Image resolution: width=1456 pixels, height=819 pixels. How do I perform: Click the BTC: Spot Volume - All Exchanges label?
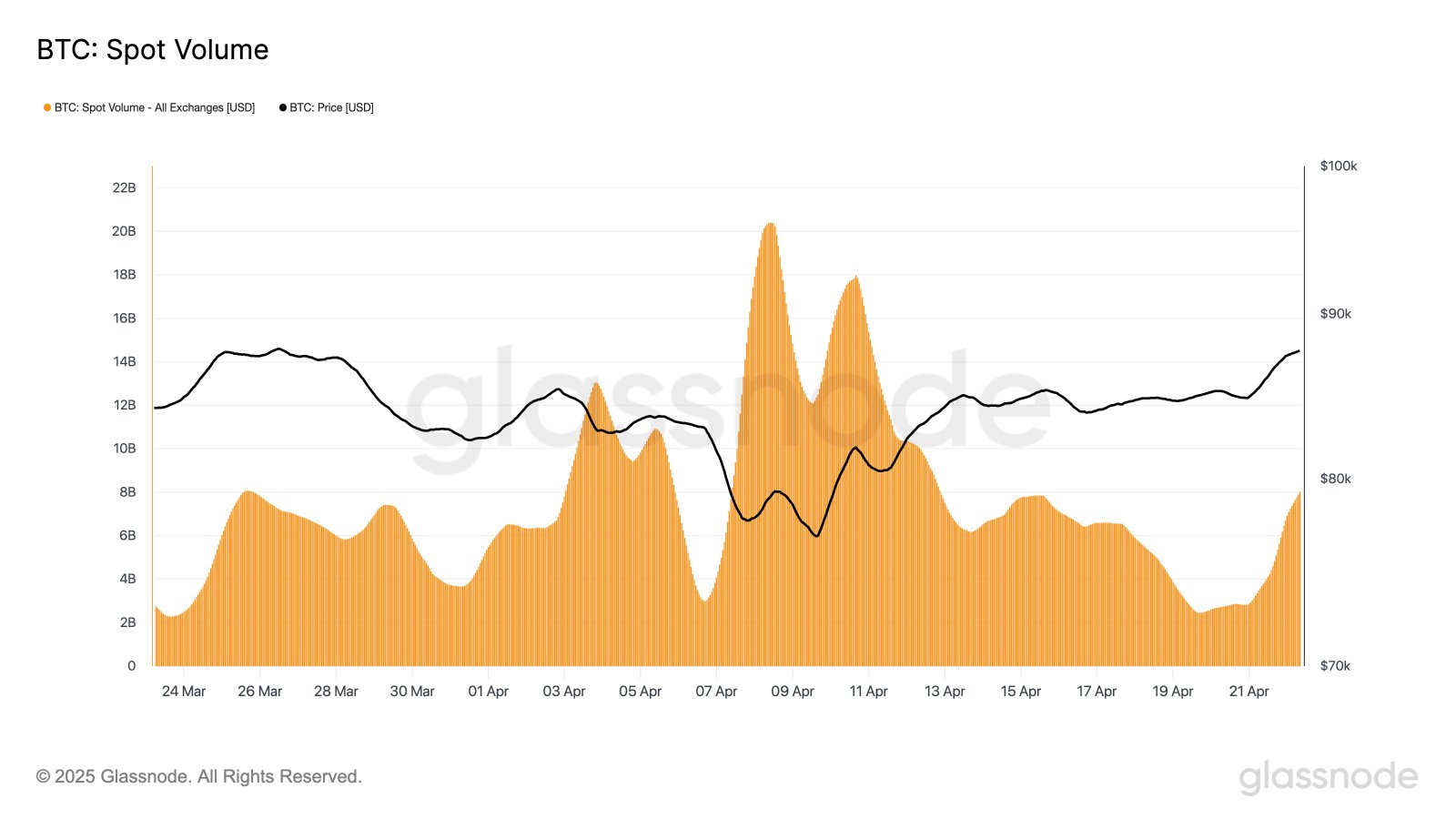[x=154, y=107]
